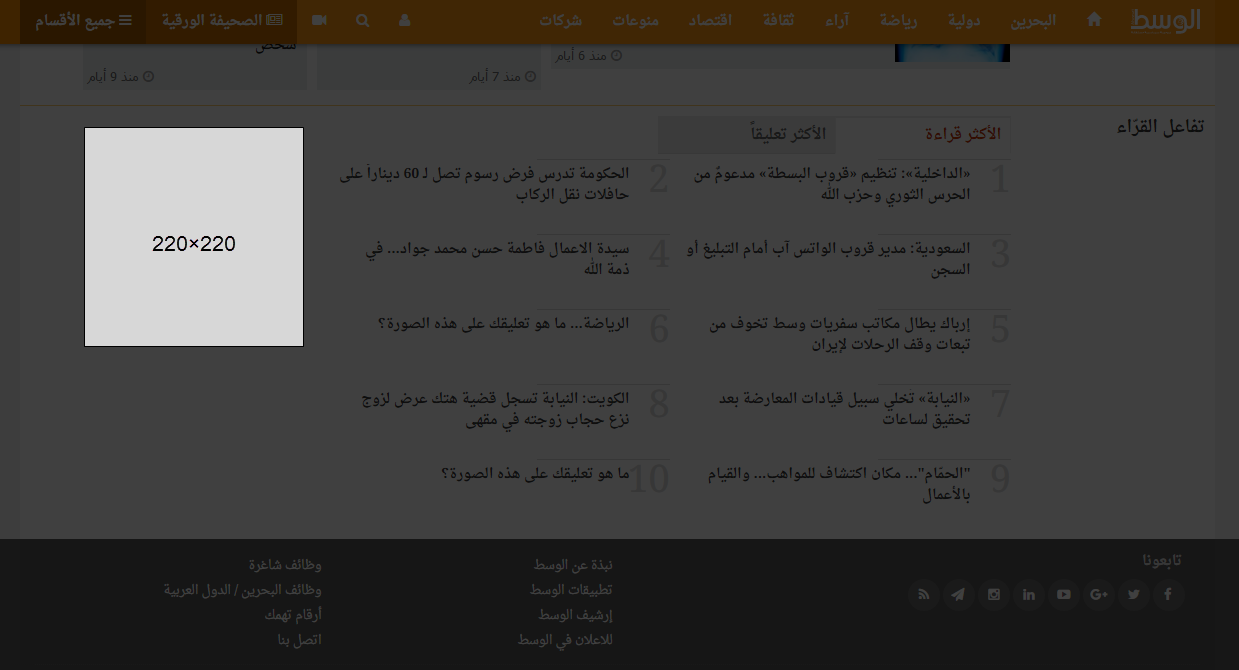
Task: Open شركات navigation item
Action: [x=561, y=21]
